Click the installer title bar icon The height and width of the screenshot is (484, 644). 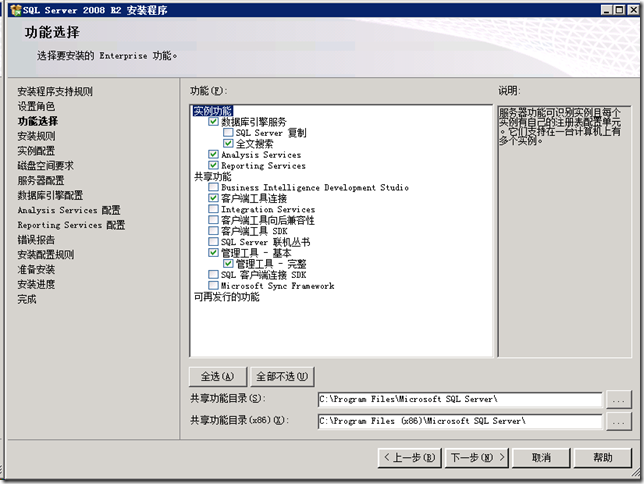[15, 10]
